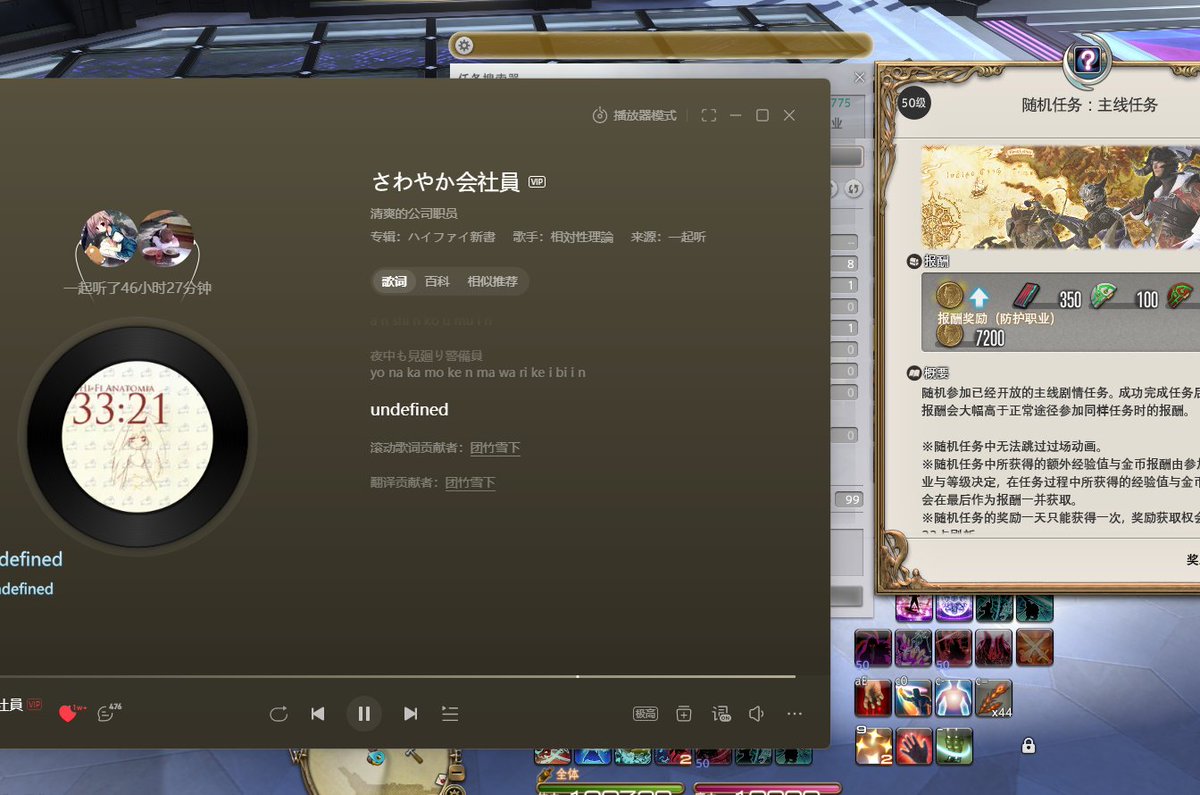Screen dimensions: 1200x795
Task: Seek along the song progress bar
Action: coord(400,677)
